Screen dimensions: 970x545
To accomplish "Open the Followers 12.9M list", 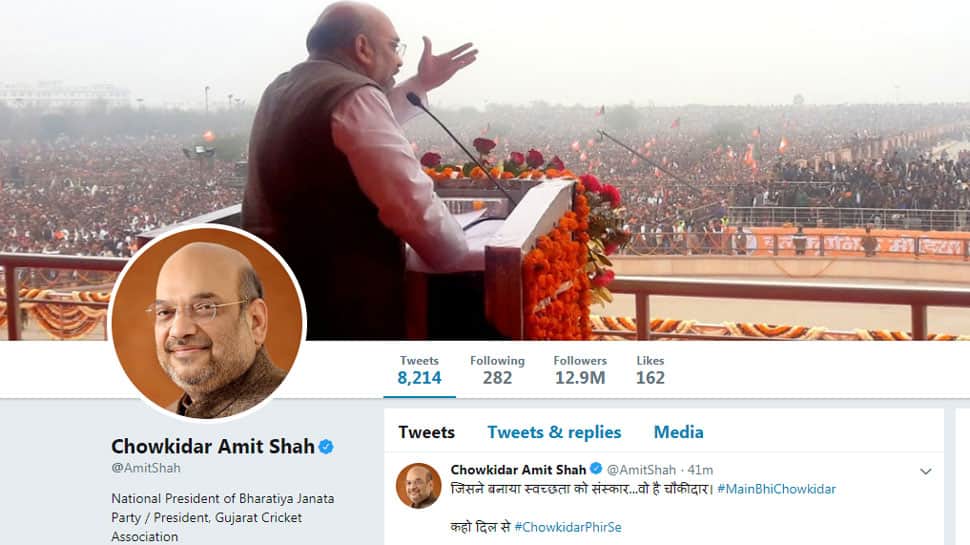I will click(x=580, y=370).
